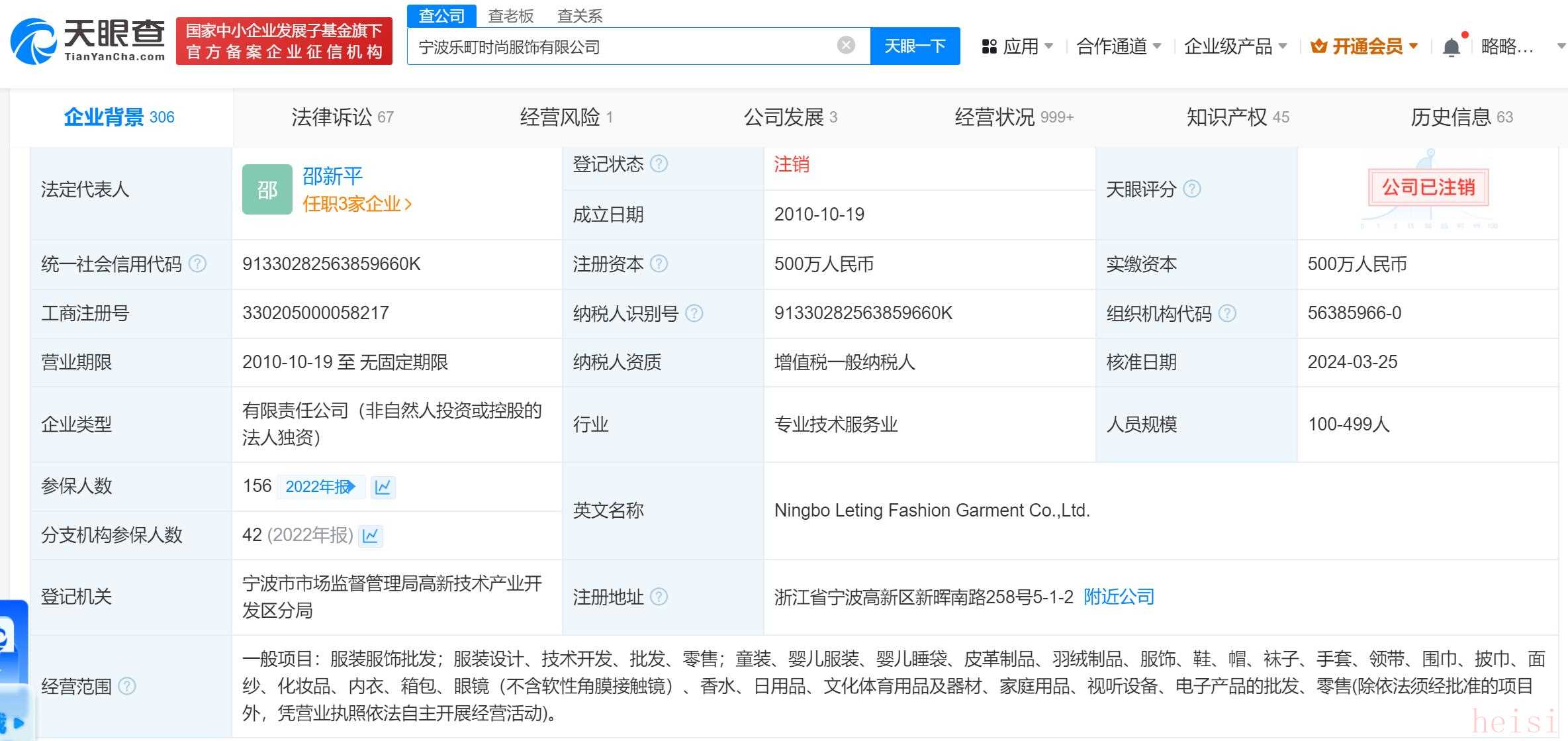Open trend chart icon beside 分支机构参保人数
Viewport: 1568px width, 741px height.
click(371, 536)
